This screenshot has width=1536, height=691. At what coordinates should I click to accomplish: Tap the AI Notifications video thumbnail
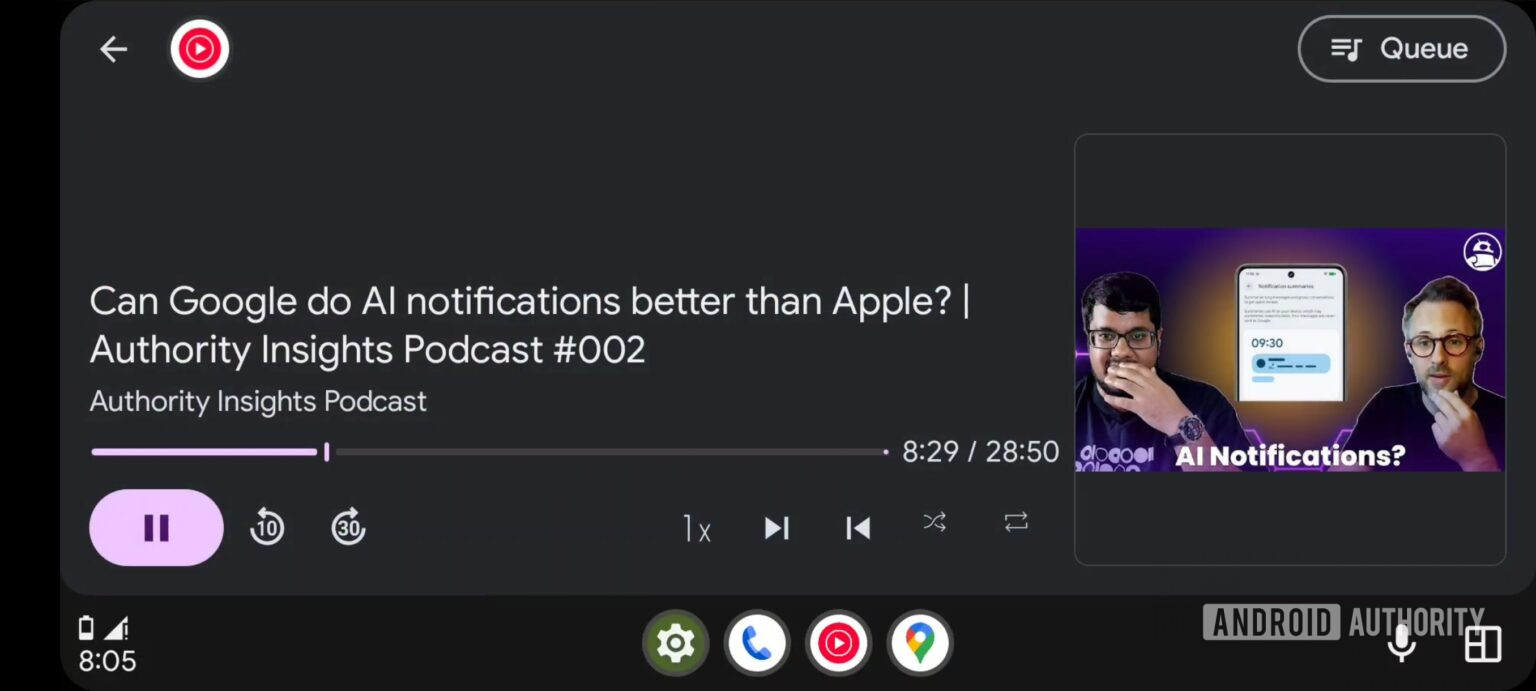[1290, 352]
